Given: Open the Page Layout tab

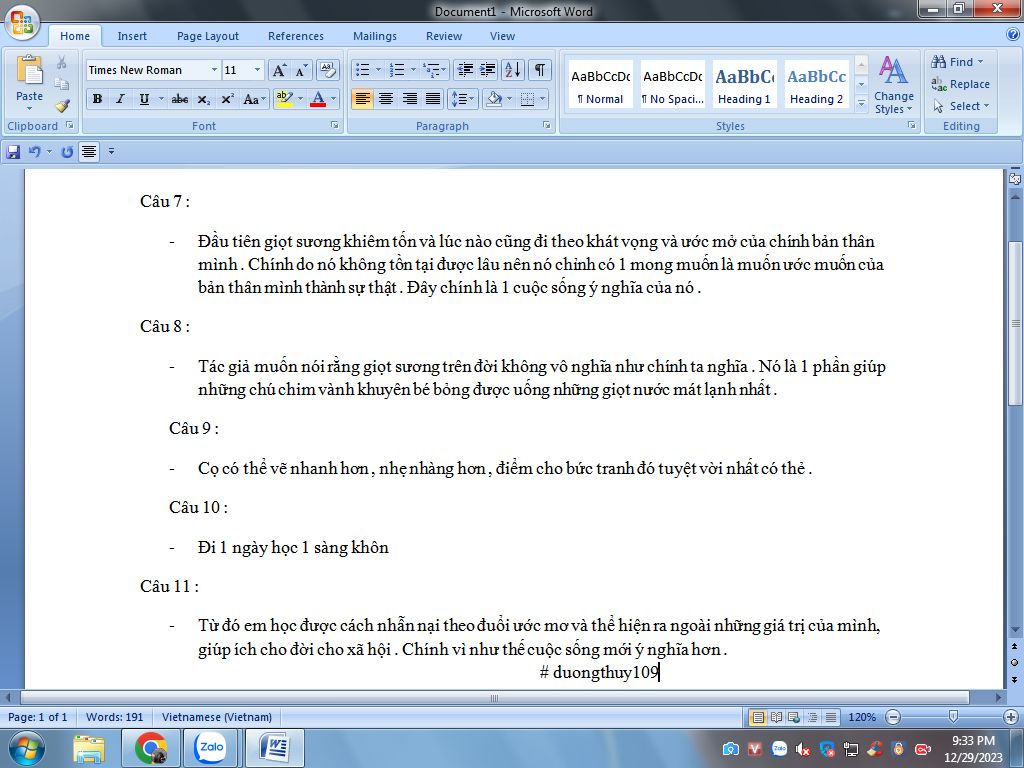Looking at the screenshot, I should [x=208, y=37].
